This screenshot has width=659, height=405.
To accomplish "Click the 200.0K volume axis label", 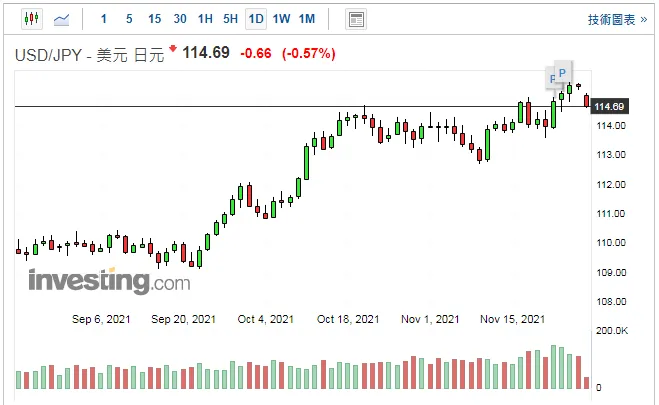I will click(612, 331).
